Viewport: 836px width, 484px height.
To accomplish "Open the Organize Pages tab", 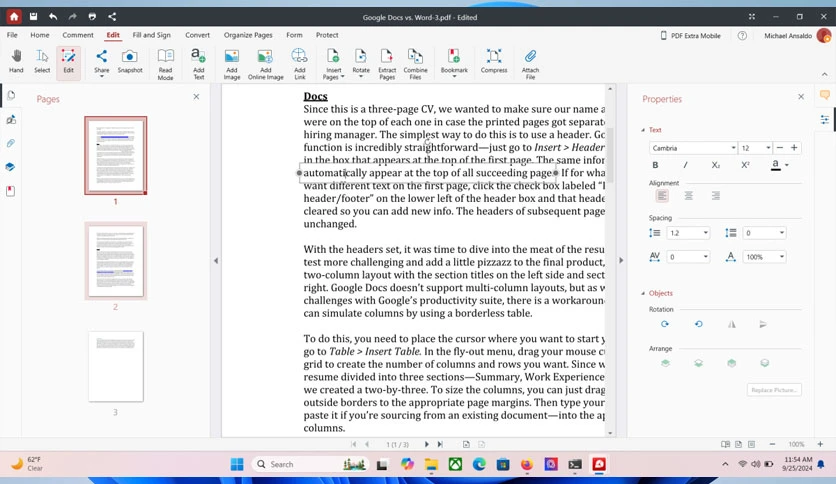I will [x=248, y=35].
